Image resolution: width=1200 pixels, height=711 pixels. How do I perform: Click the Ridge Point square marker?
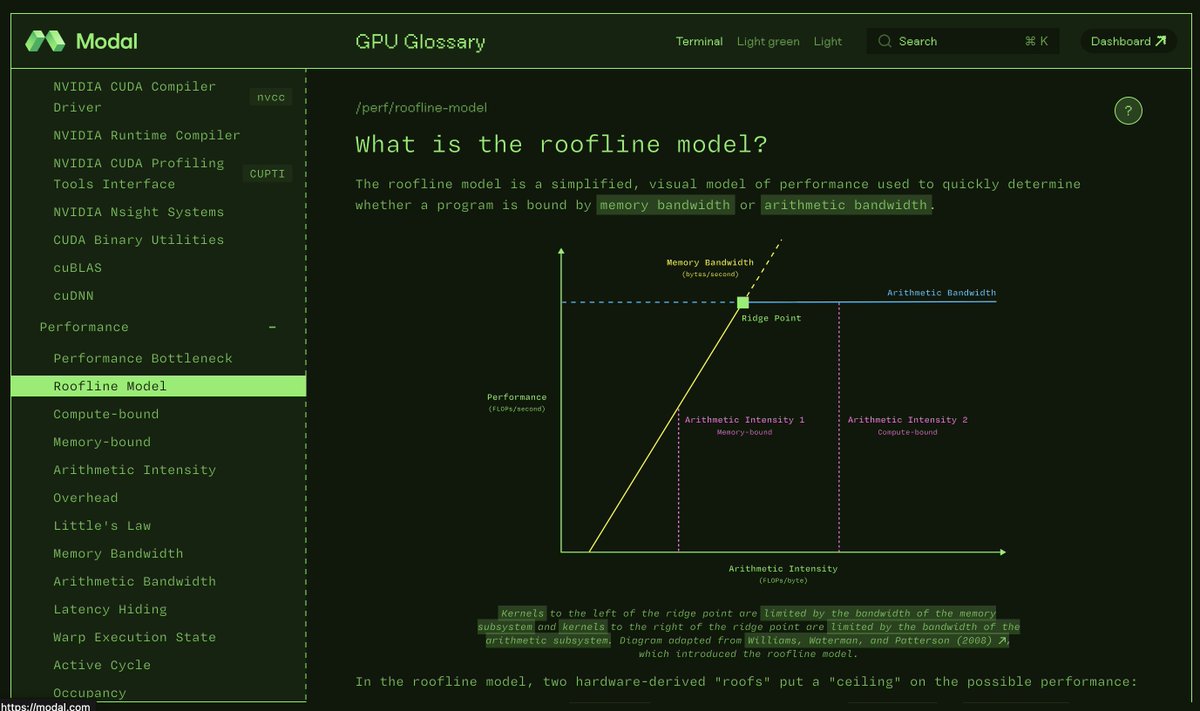(x=742, y=302)
